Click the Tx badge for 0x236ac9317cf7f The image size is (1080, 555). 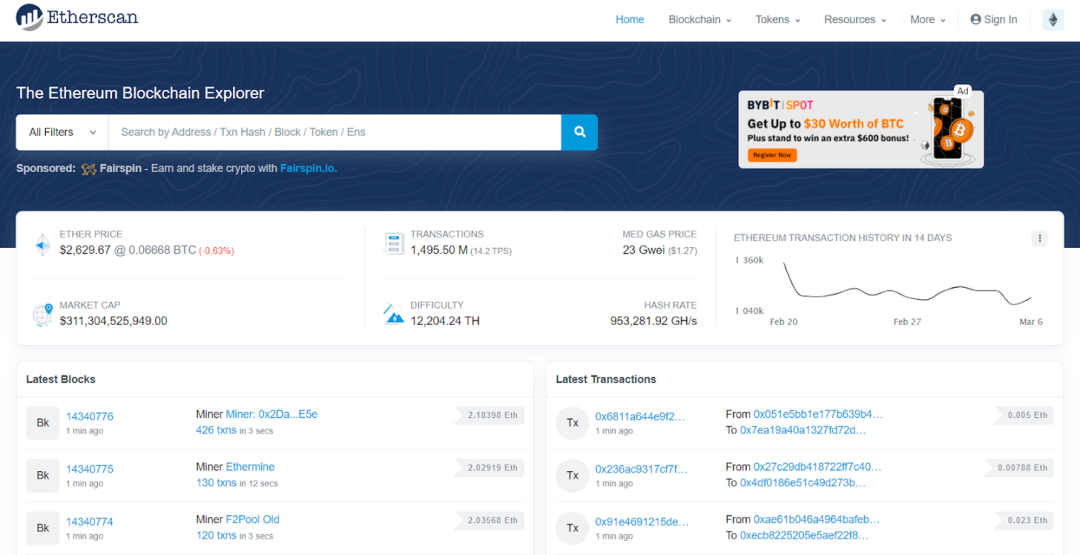[572, 475]
